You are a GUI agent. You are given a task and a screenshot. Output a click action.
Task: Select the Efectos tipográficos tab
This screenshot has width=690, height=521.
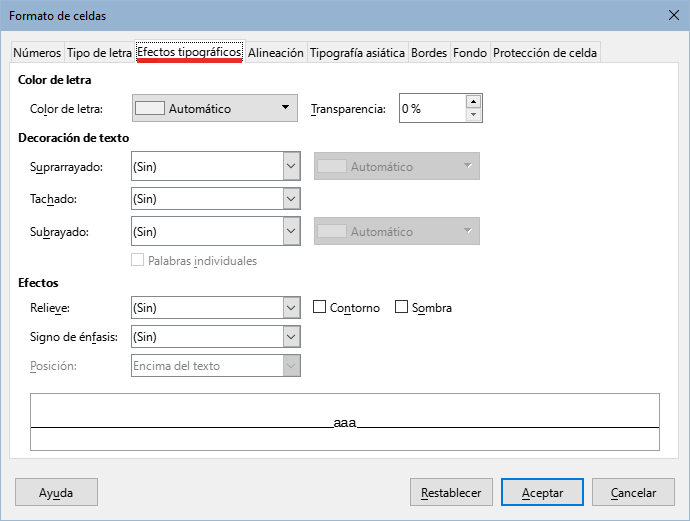(x=189, y=52)
